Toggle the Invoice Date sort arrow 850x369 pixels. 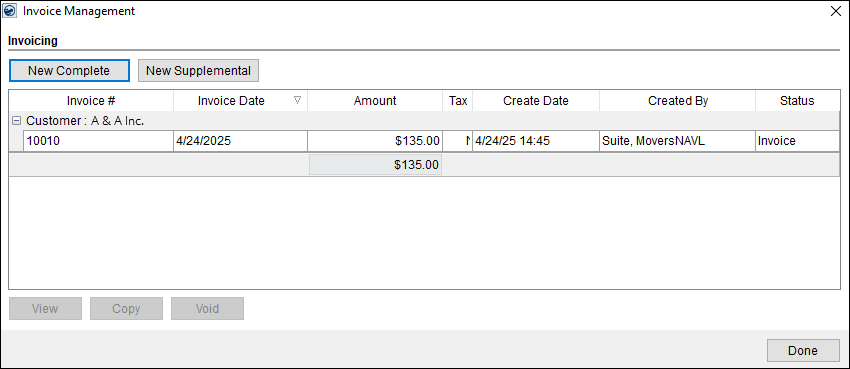point(297,100)
